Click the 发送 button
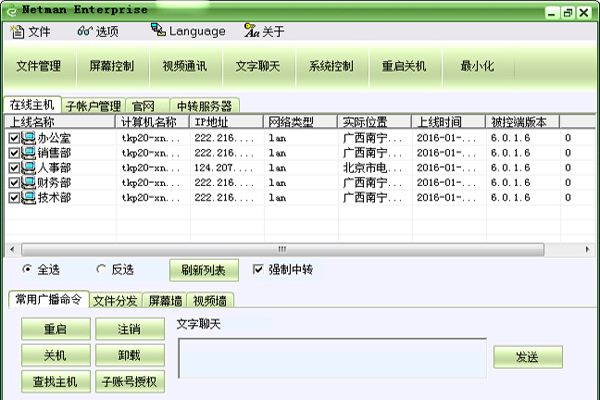Image resolution: width=600 pixels, height=400 pixels. [527, 357]
